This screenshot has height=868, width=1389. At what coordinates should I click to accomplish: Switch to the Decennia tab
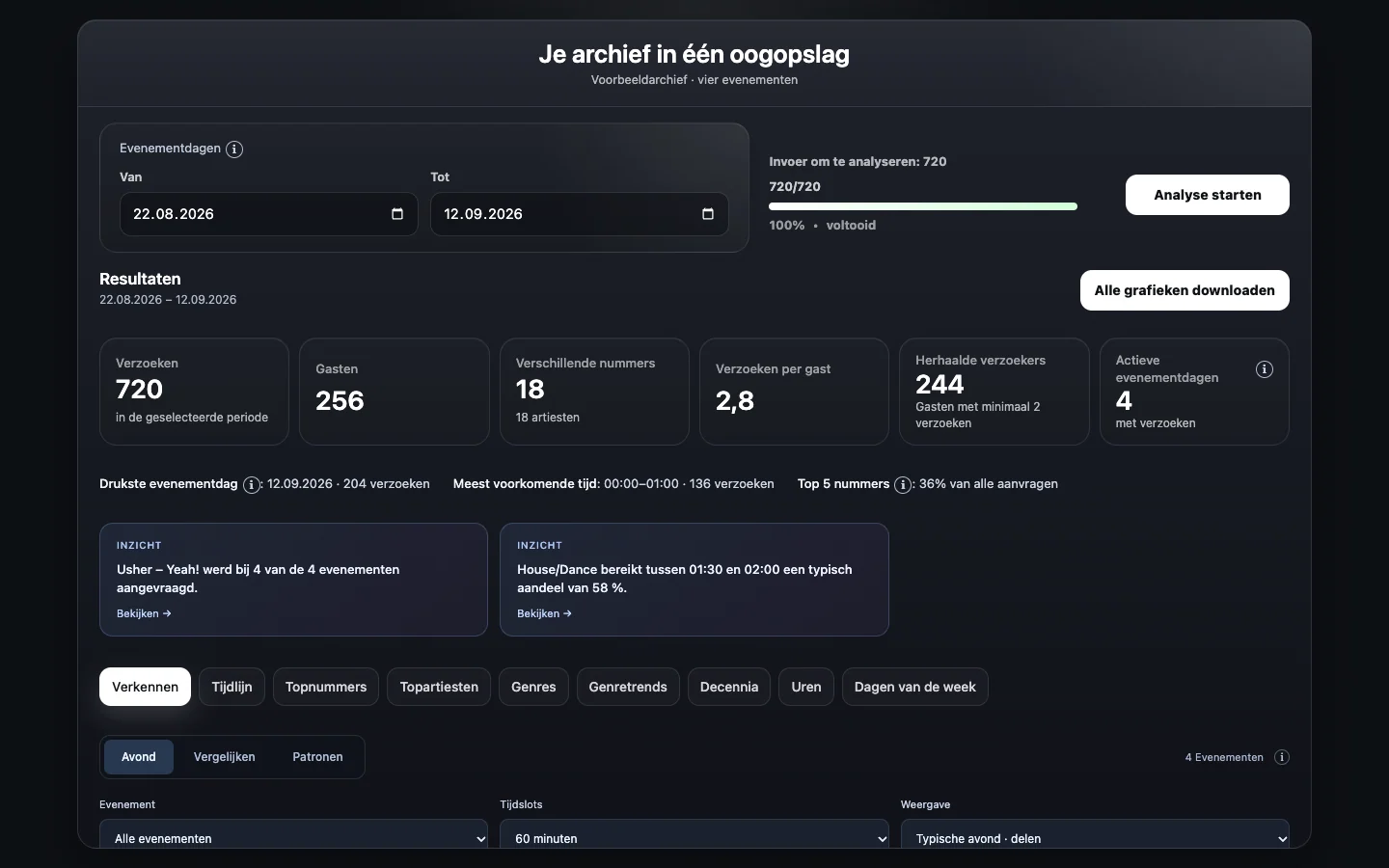click(729, 687)
